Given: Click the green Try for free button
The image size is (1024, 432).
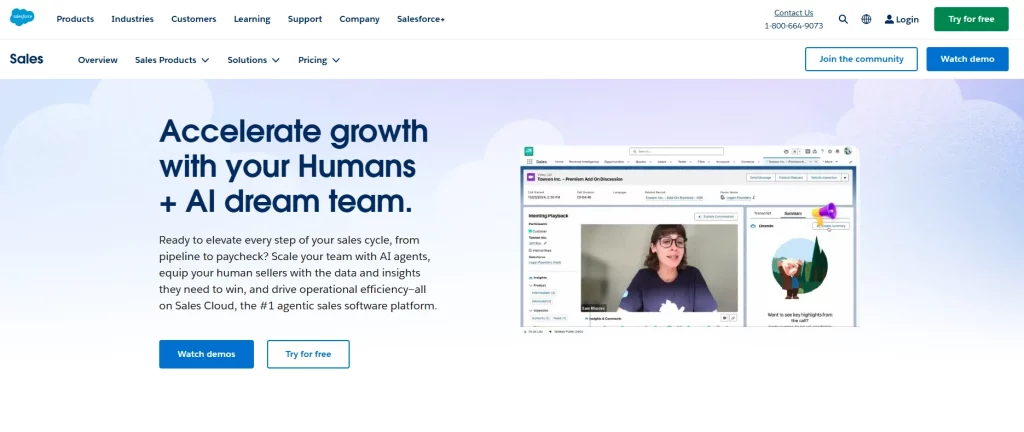Looking at the screenshot, I should coord(971,19).
